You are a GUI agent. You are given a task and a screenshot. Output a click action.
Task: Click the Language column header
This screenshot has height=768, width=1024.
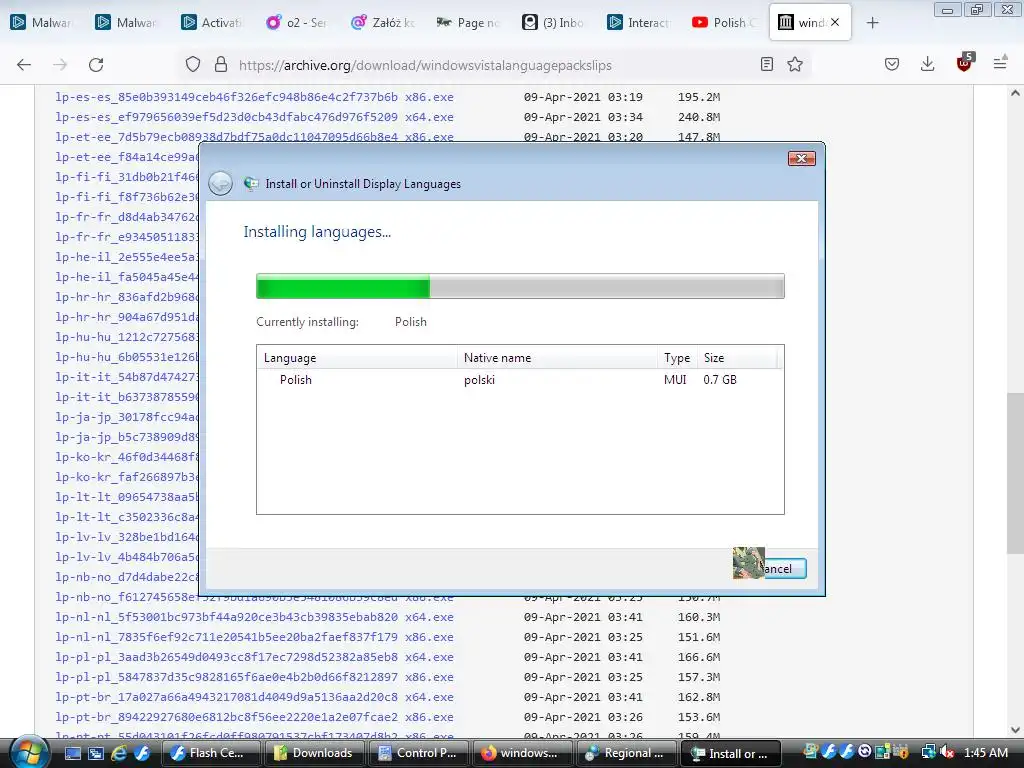357,357
